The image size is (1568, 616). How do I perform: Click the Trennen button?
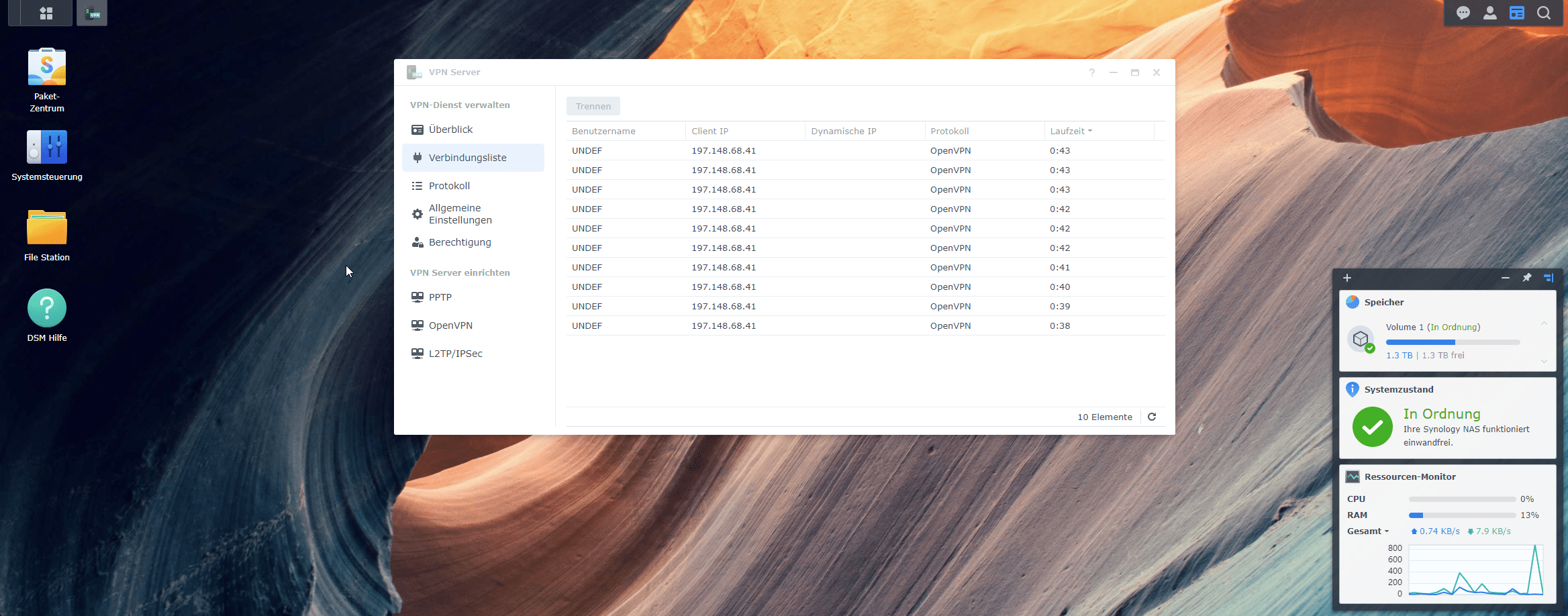tap(593, 106)
